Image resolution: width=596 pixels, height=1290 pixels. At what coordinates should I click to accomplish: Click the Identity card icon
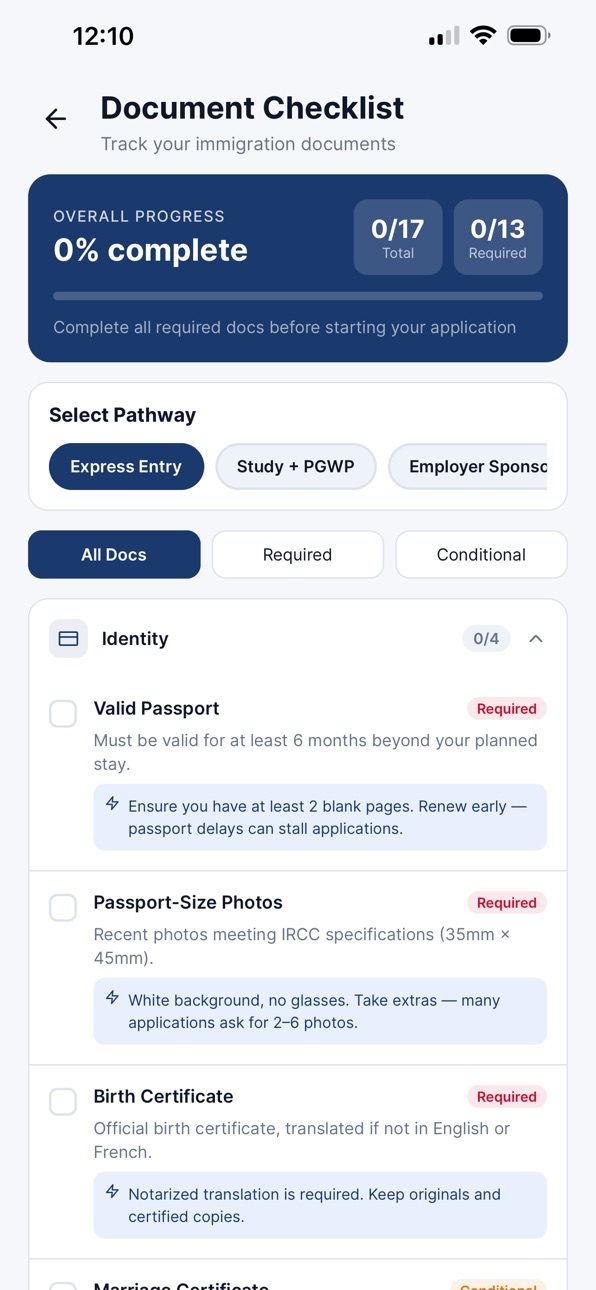pyautogui.click(x=68, y=639)
